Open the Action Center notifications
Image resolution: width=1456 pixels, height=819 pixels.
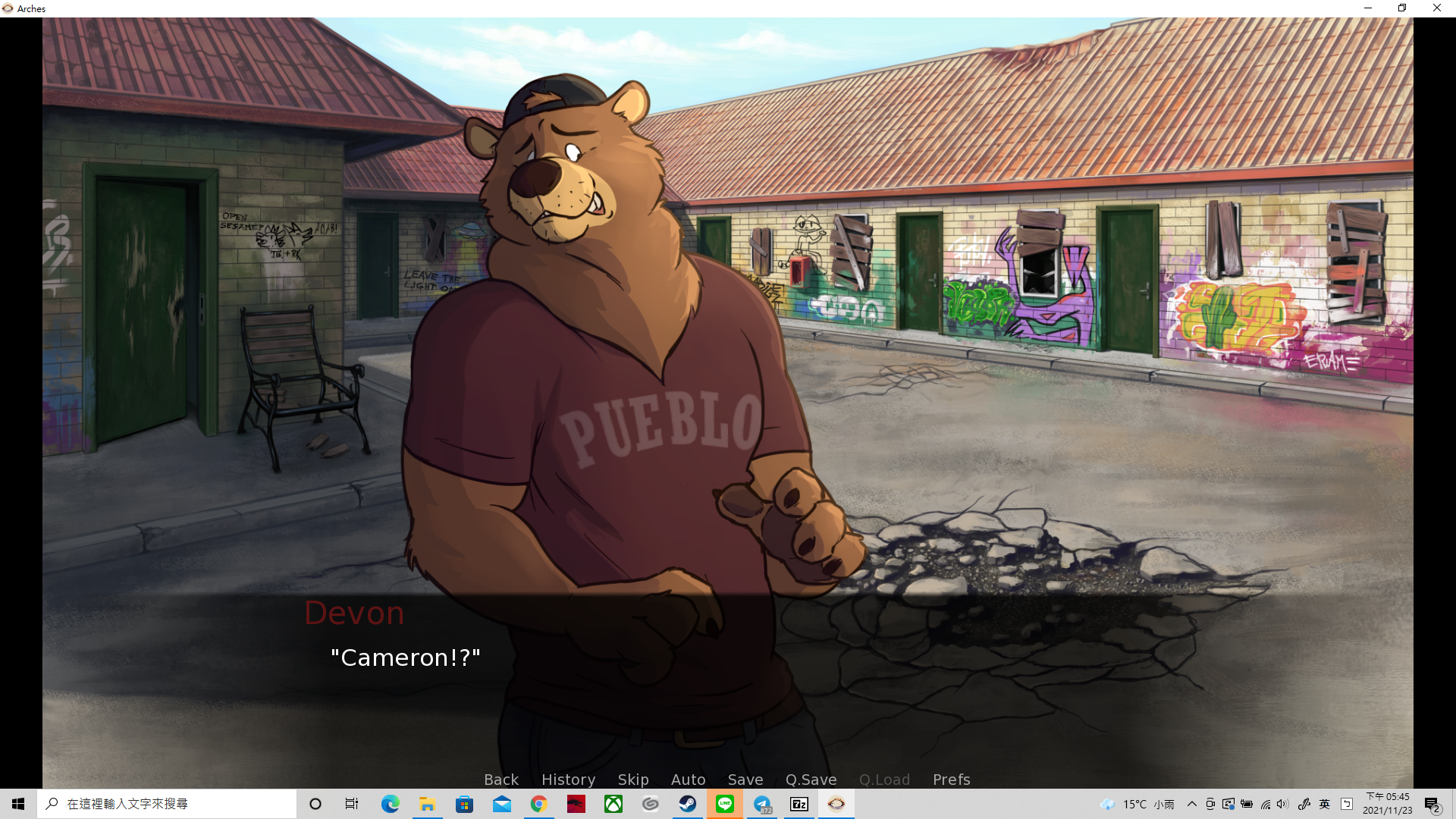(1432, 804)
